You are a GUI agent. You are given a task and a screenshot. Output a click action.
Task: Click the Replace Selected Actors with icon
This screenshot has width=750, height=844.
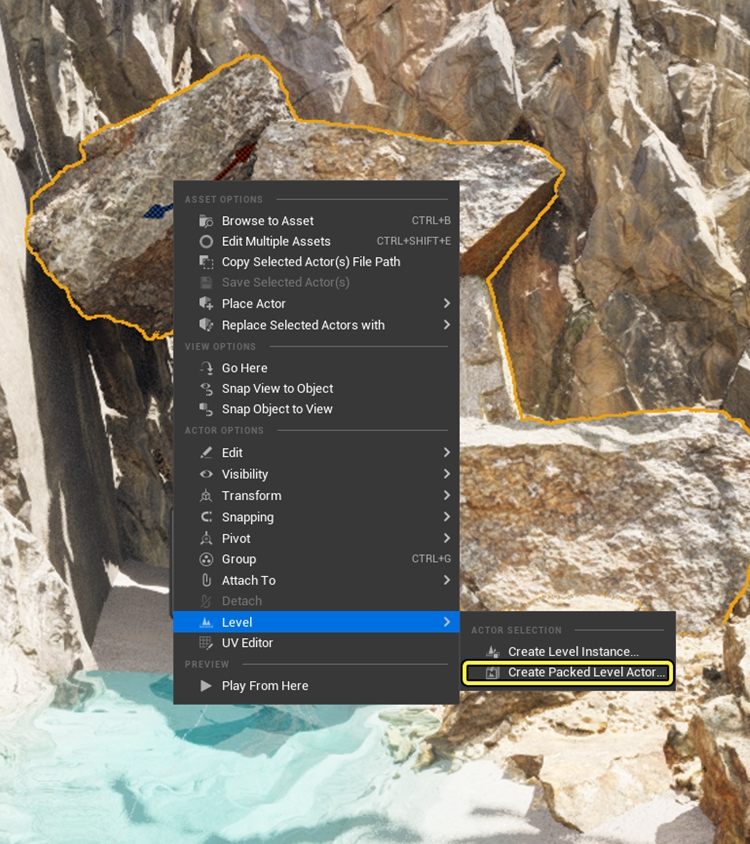[x=206, y=325]
